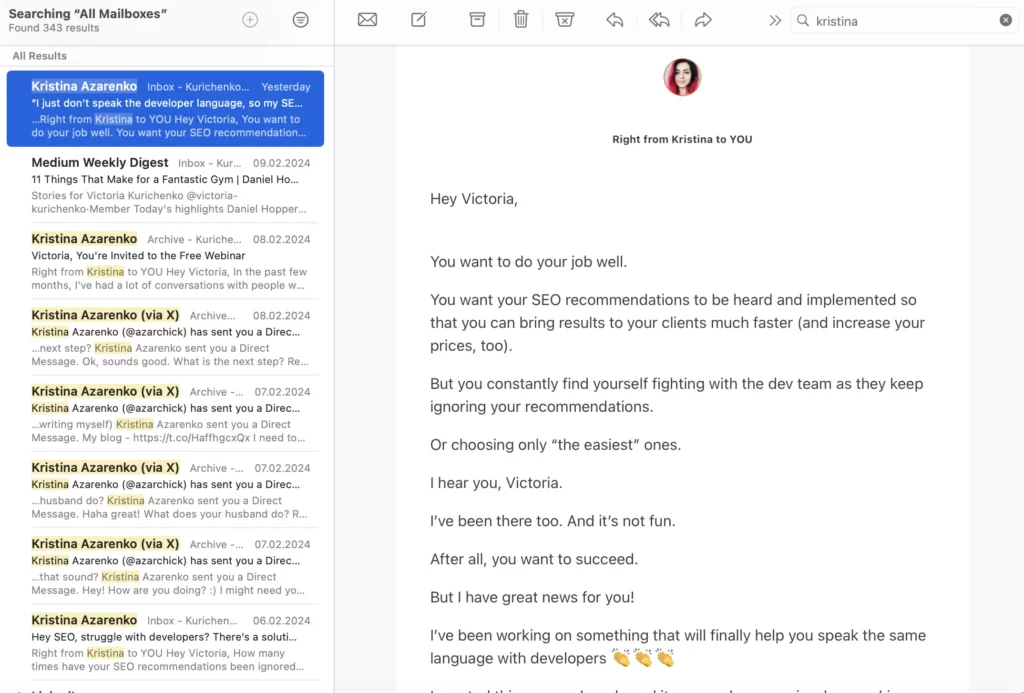1024x693 pixels.
Task: Click Kristina's profile avatar photo
Action: [x=682, y=77]
